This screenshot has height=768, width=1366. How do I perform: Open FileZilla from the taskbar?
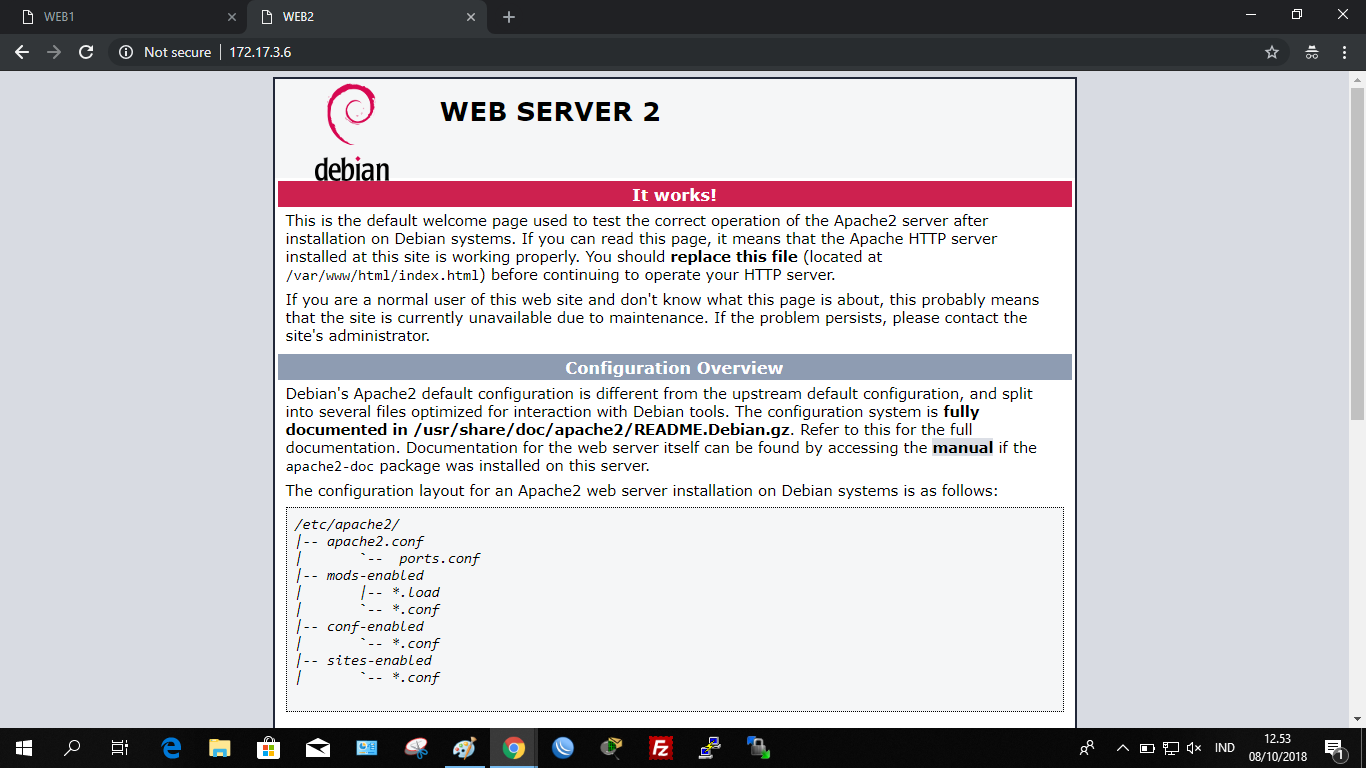pos(661,748)
